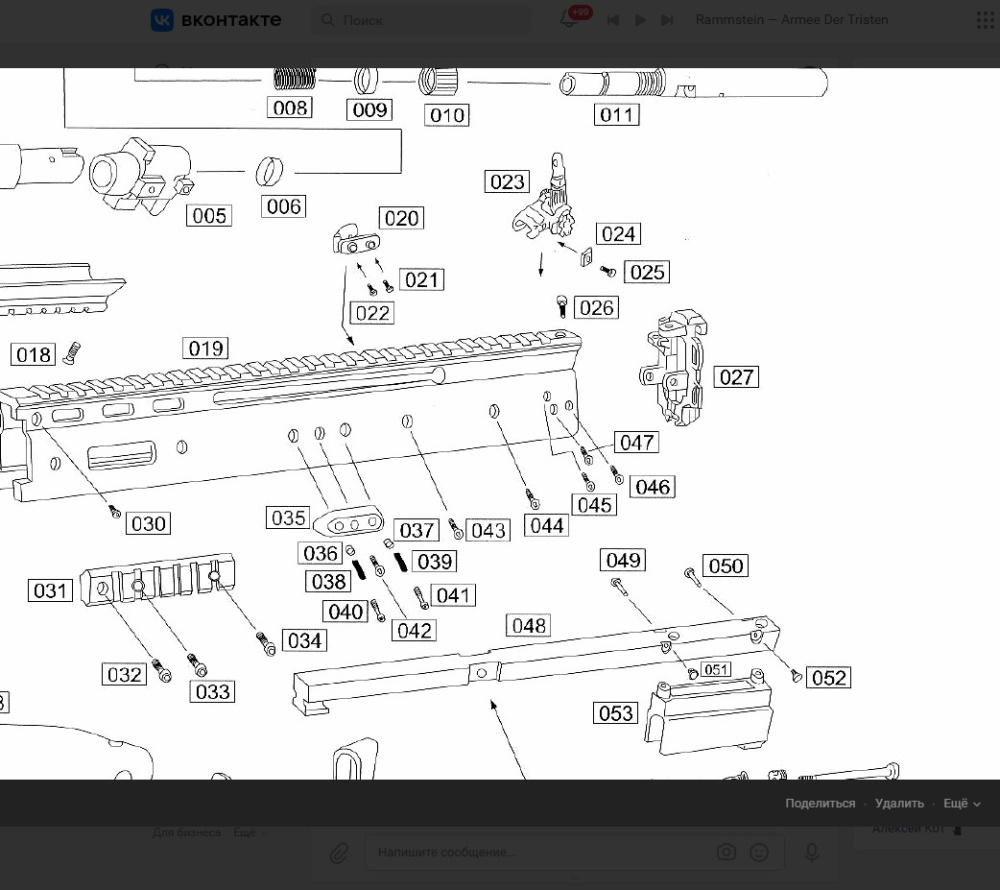Viewport: 1000px width, 890px height.
Task: Open the notifications bell
Action: 568,20
